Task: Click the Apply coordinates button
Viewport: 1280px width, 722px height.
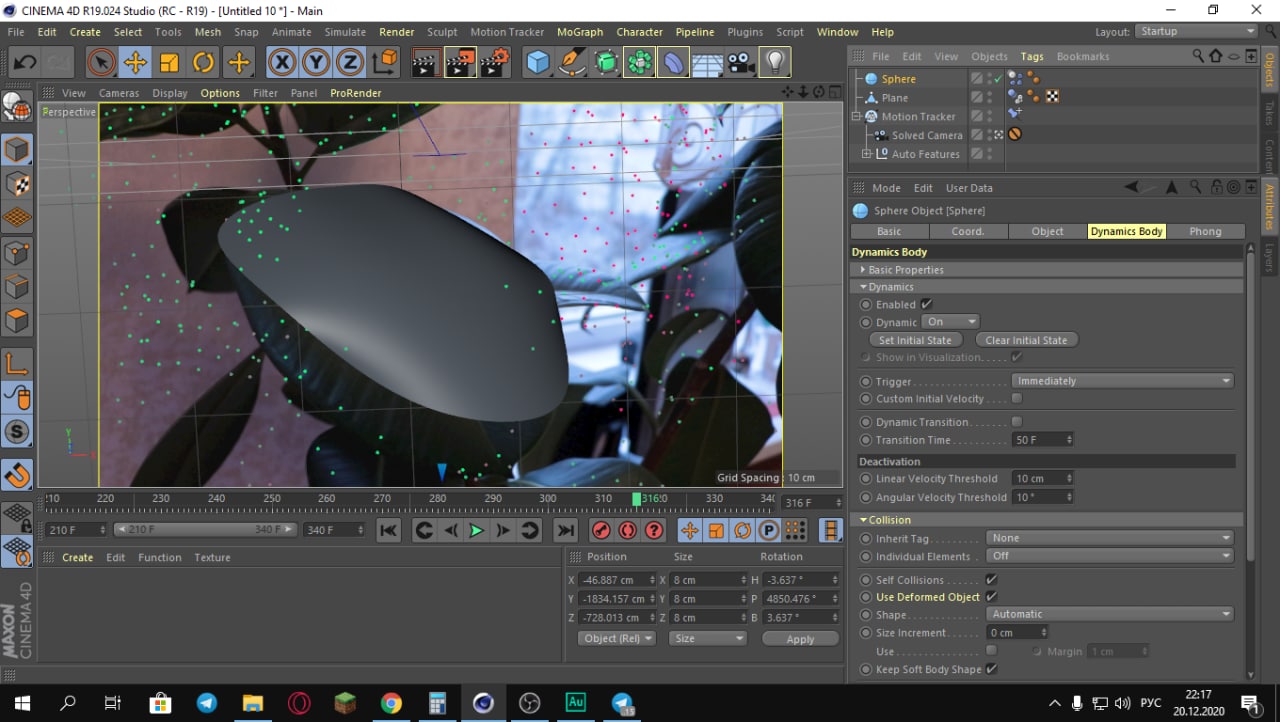Action: click(x=800, y=639)
